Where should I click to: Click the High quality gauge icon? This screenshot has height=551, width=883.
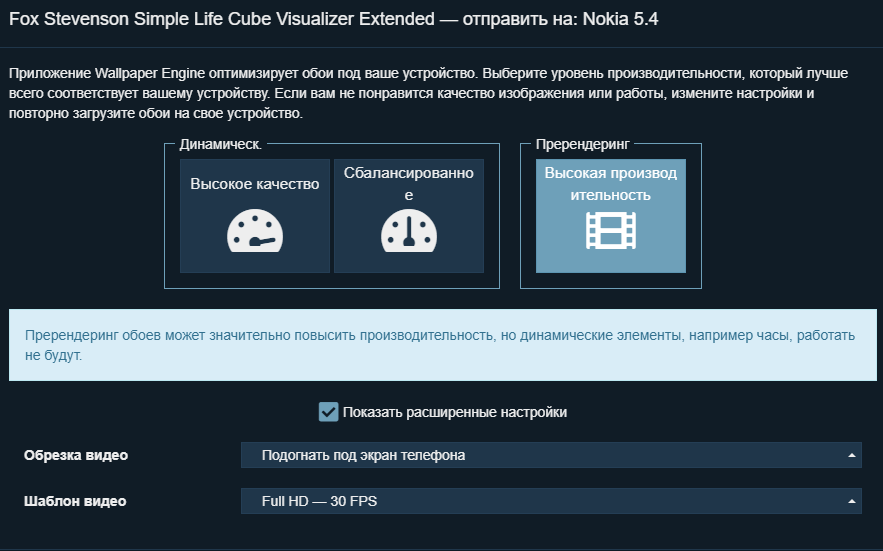click(255, 232)
